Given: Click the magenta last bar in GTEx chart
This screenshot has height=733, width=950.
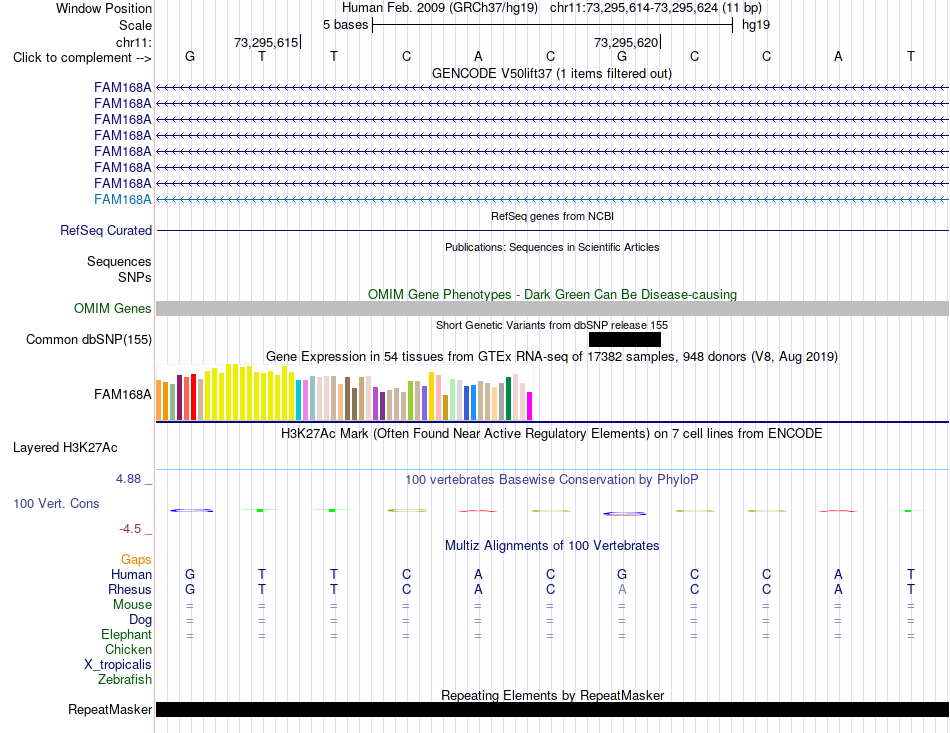Looking at the screenshot, I should point(530,406).
